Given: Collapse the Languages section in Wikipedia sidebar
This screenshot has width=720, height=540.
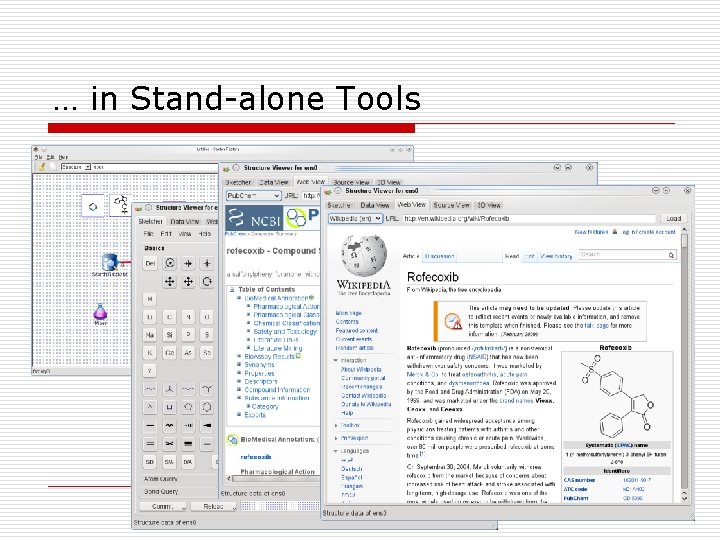Looking at the screenshot, I should 336,451.
